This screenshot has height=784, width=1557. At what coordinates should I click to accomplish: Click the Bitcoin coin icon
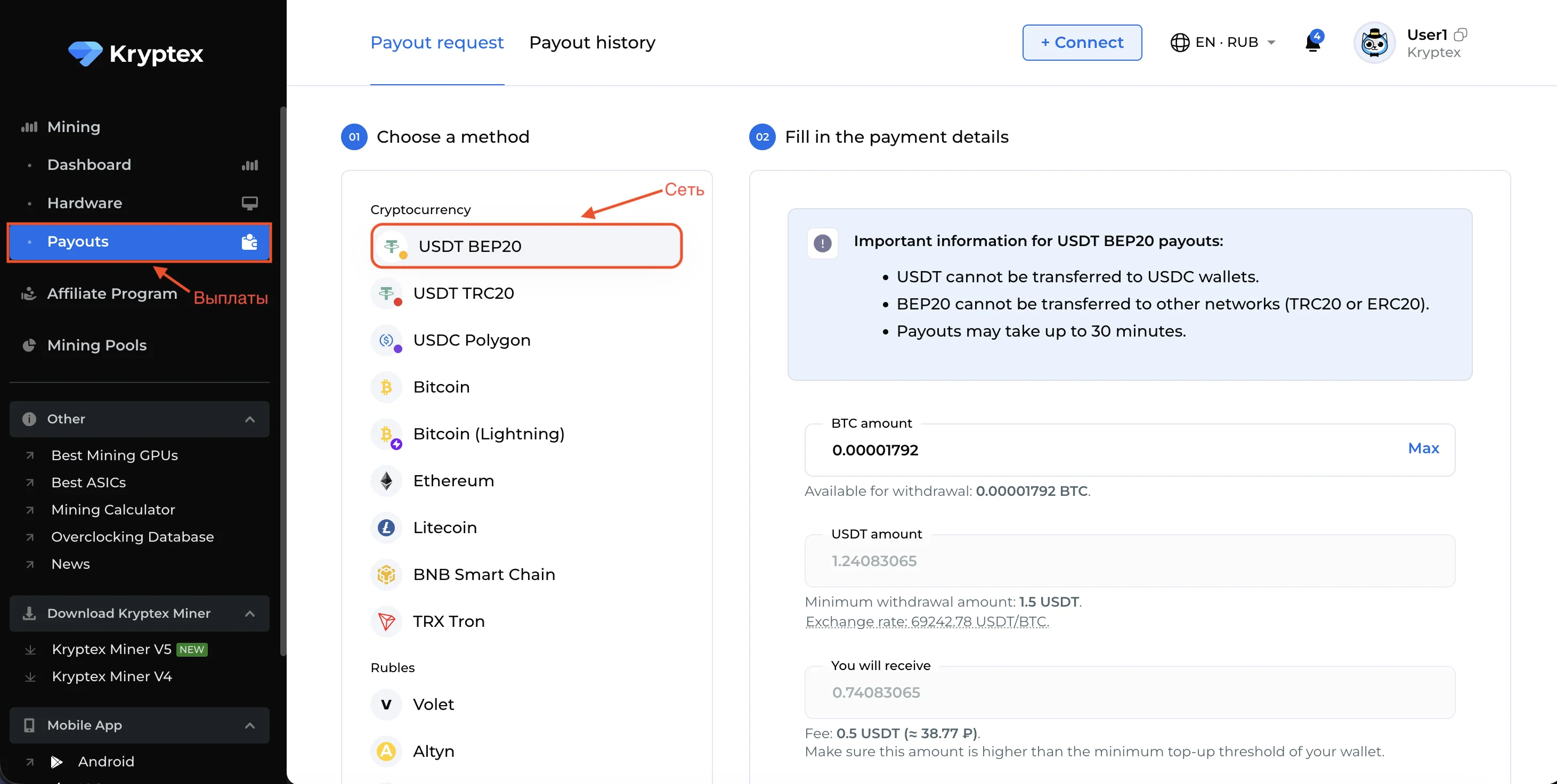click(386, 387)
